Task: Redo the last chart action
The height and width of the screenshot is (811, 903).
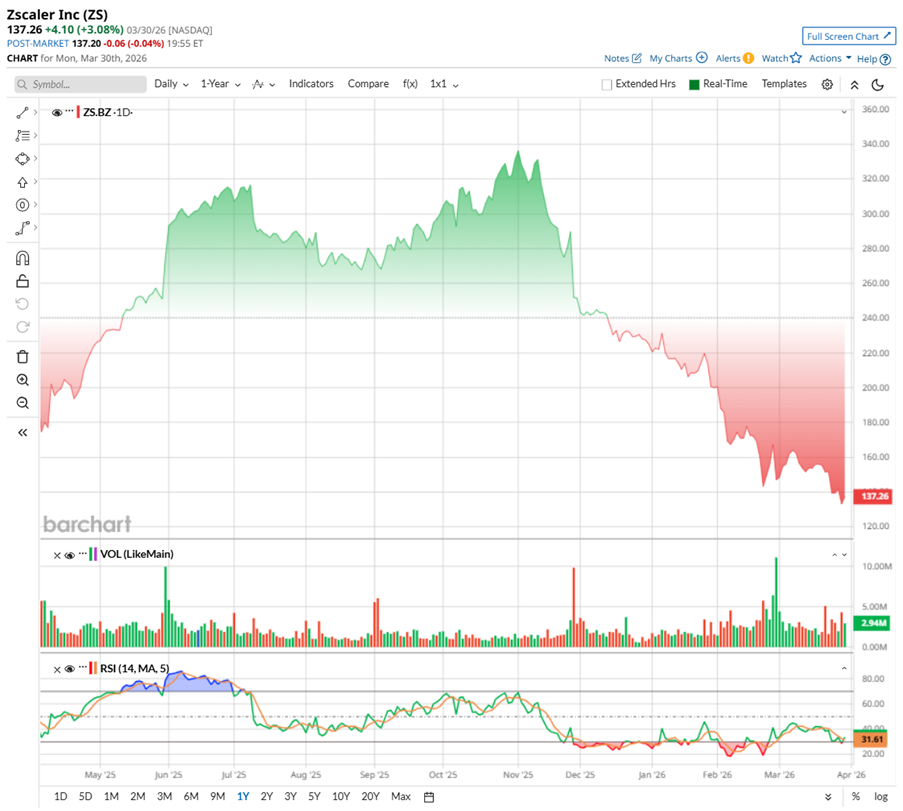Action: [x=22, y=327]
